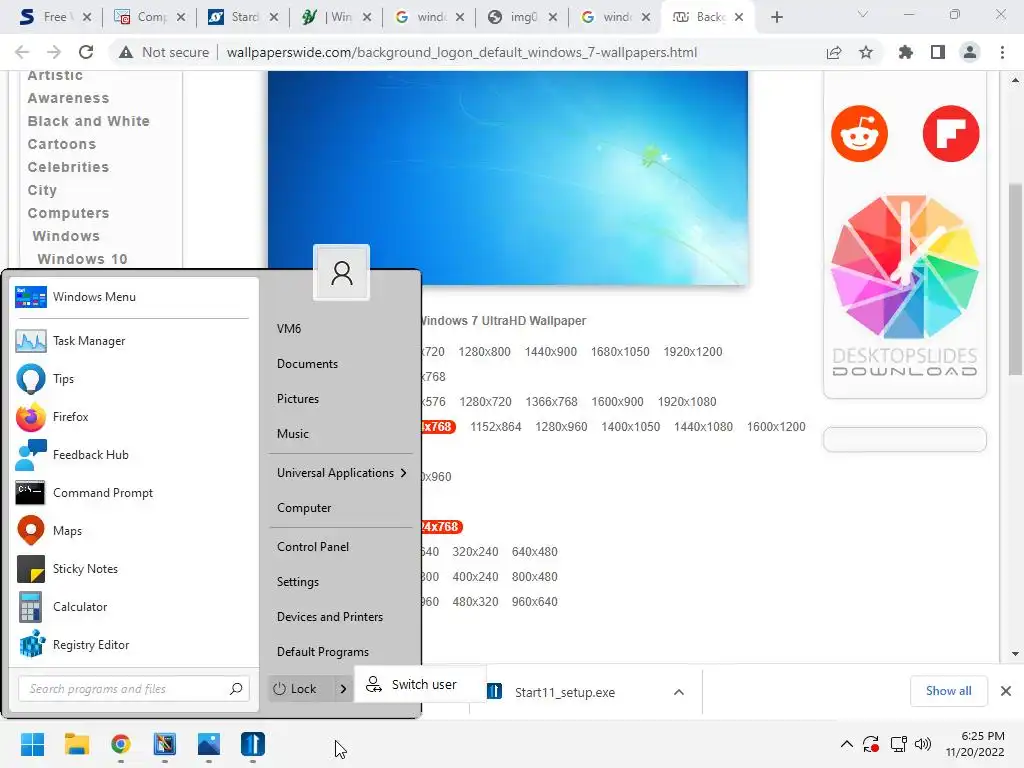The width and height of the screenshot is (1024, 768).
Task: Switch to Chrome on taskbar
Action: point(121,744)
